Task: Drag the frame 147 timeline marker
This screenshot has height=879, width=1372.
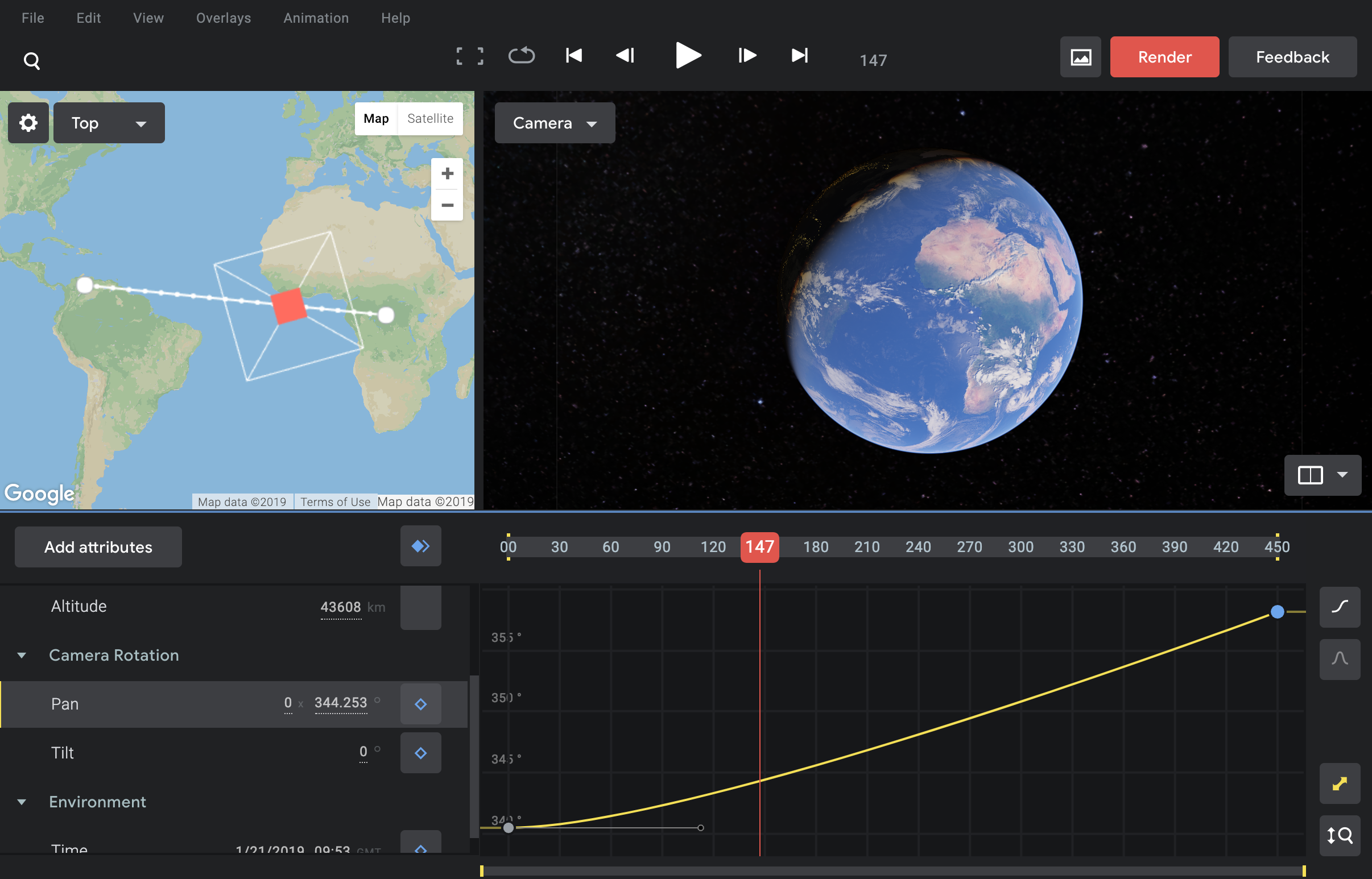Action: coord(760,546)
